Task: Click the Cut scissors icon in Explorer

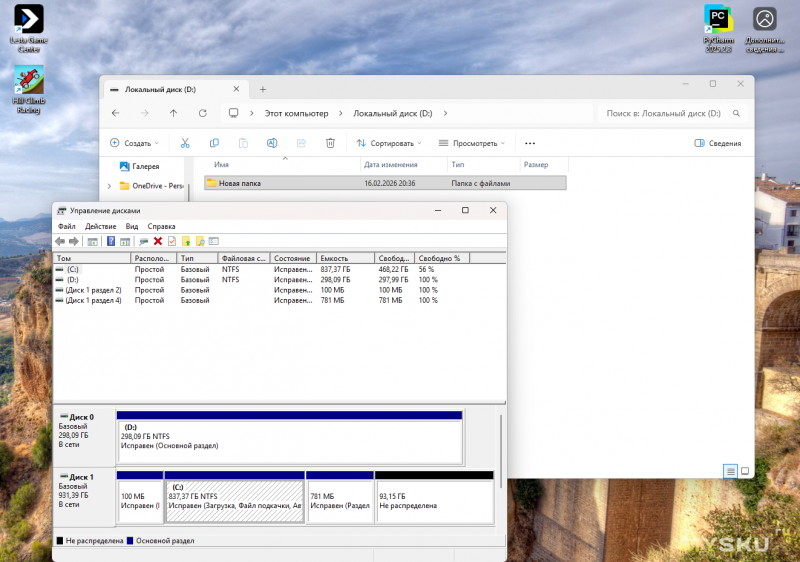Action: (x=185, y=143)
